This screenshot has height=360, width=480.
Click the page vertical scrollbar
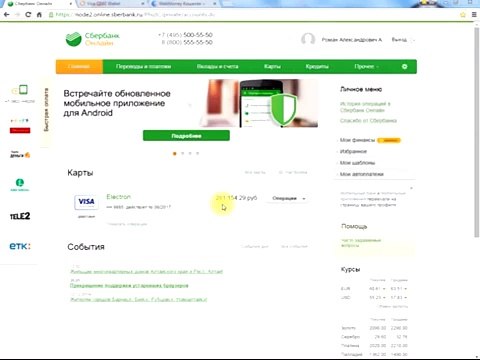(477, 132)
